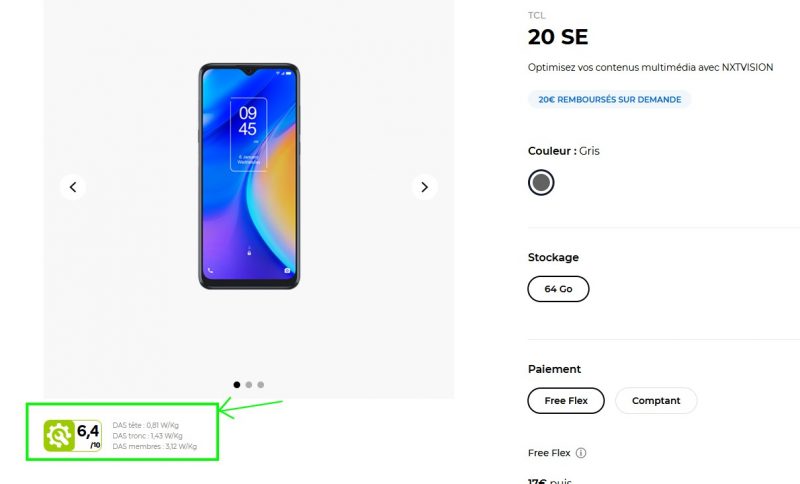This screenshot has width=800, height=484.
Task: Click the next image arrow
Action: point(425,187)
